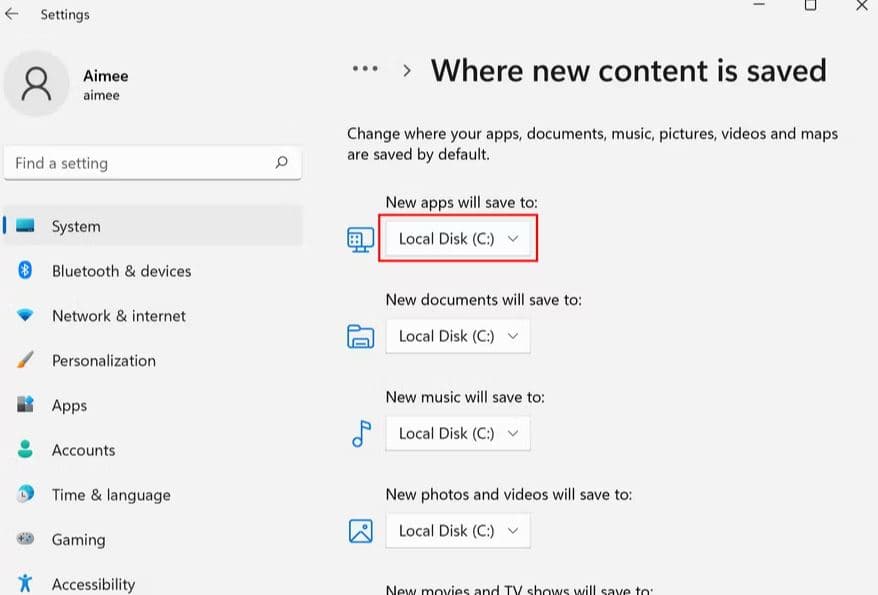Viewport: 878px width, 595px height.
Task: Click inside the Find a setting field
Action: [140, 163]
